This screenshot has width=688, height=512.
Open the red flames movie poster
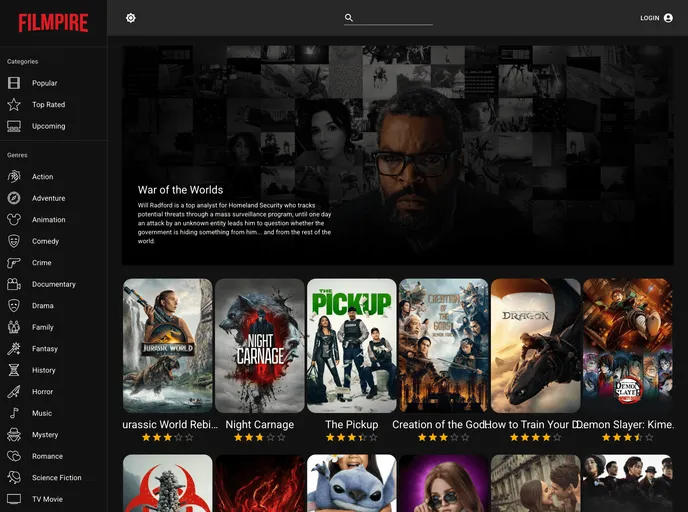tap(260, 483)
